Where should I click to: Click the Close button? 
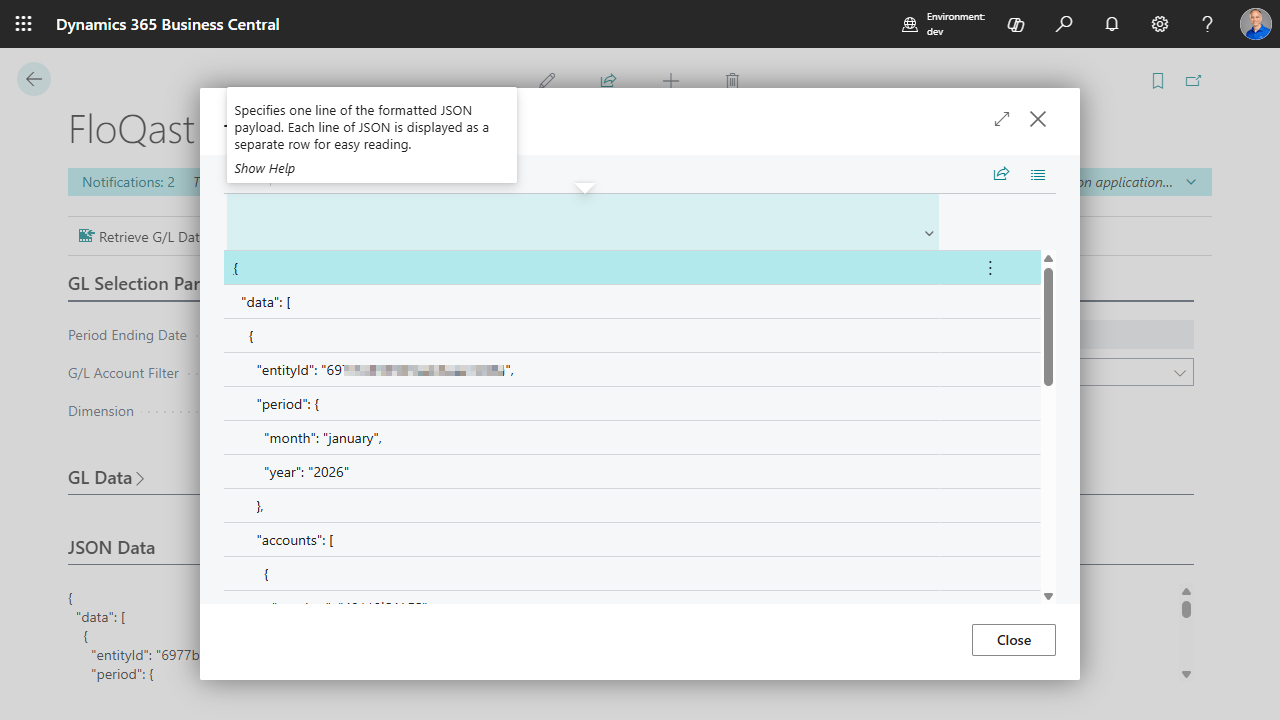pyautogui.click(x=1014, y=640)
